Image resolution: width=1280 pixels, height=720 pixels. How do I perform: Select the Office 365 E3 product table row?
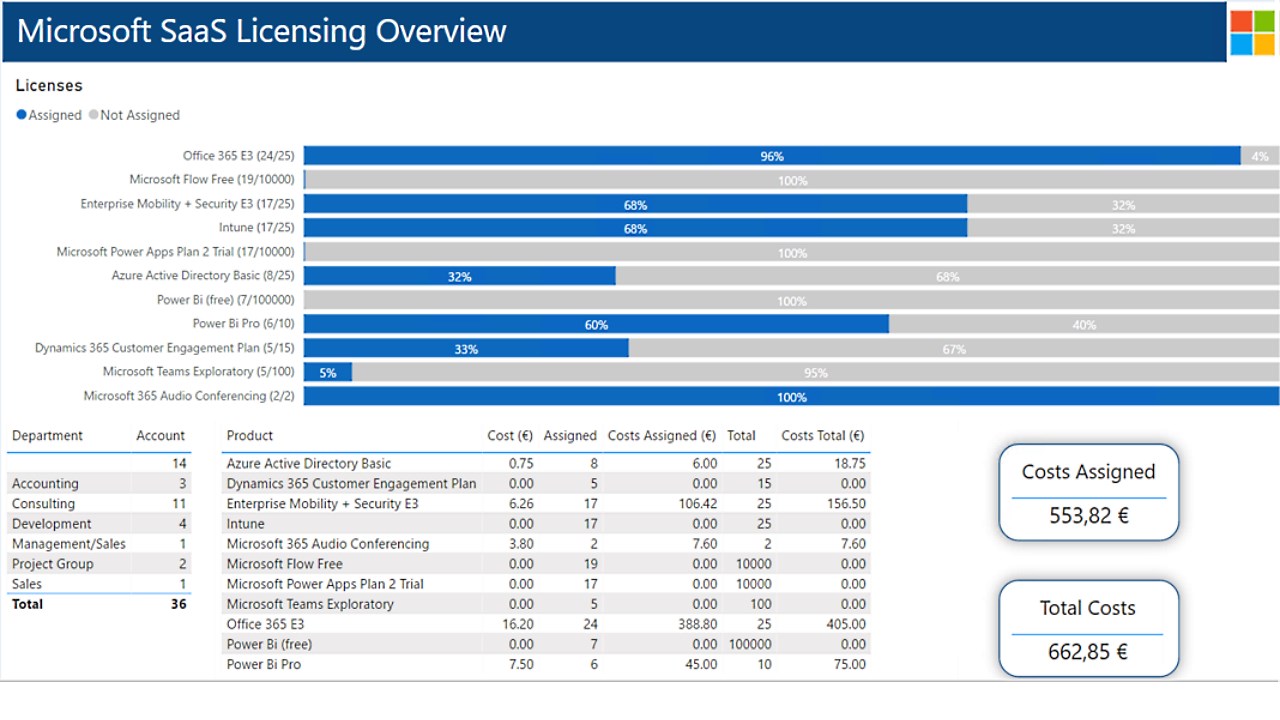click(546, 624)
